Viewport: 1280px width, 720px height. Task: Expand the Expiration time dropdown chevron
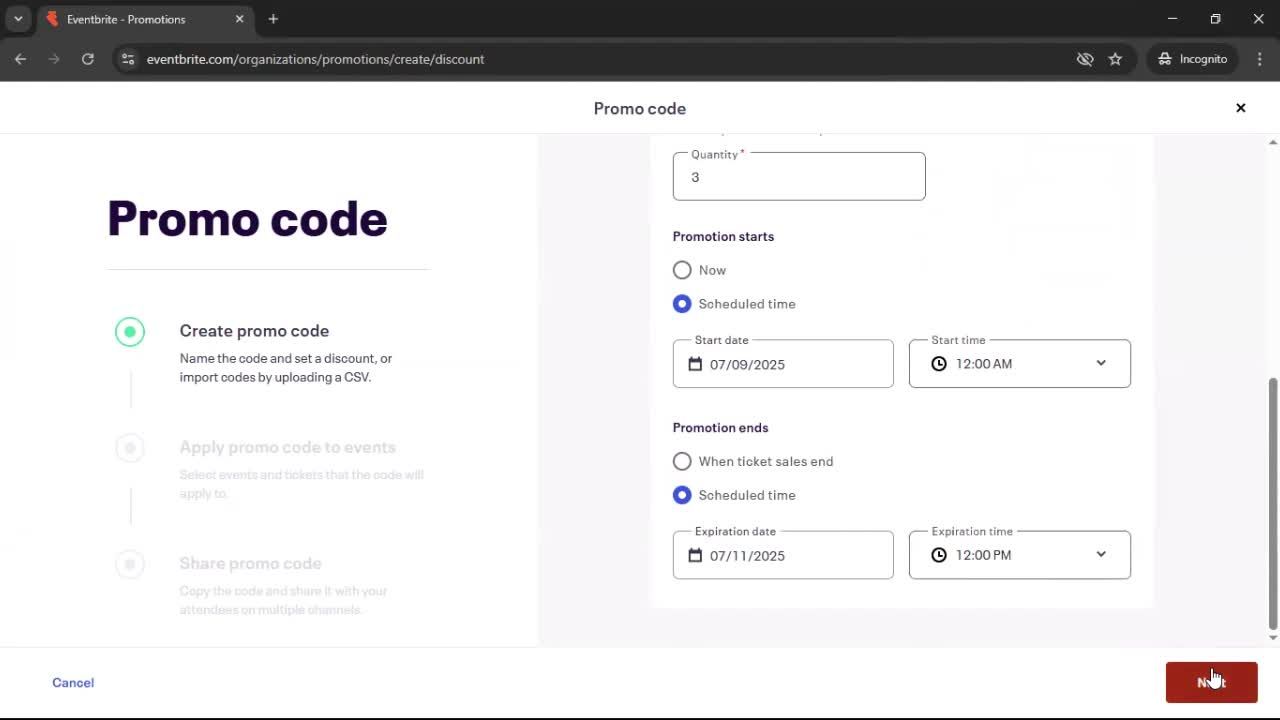click(x=1101, y=554)
